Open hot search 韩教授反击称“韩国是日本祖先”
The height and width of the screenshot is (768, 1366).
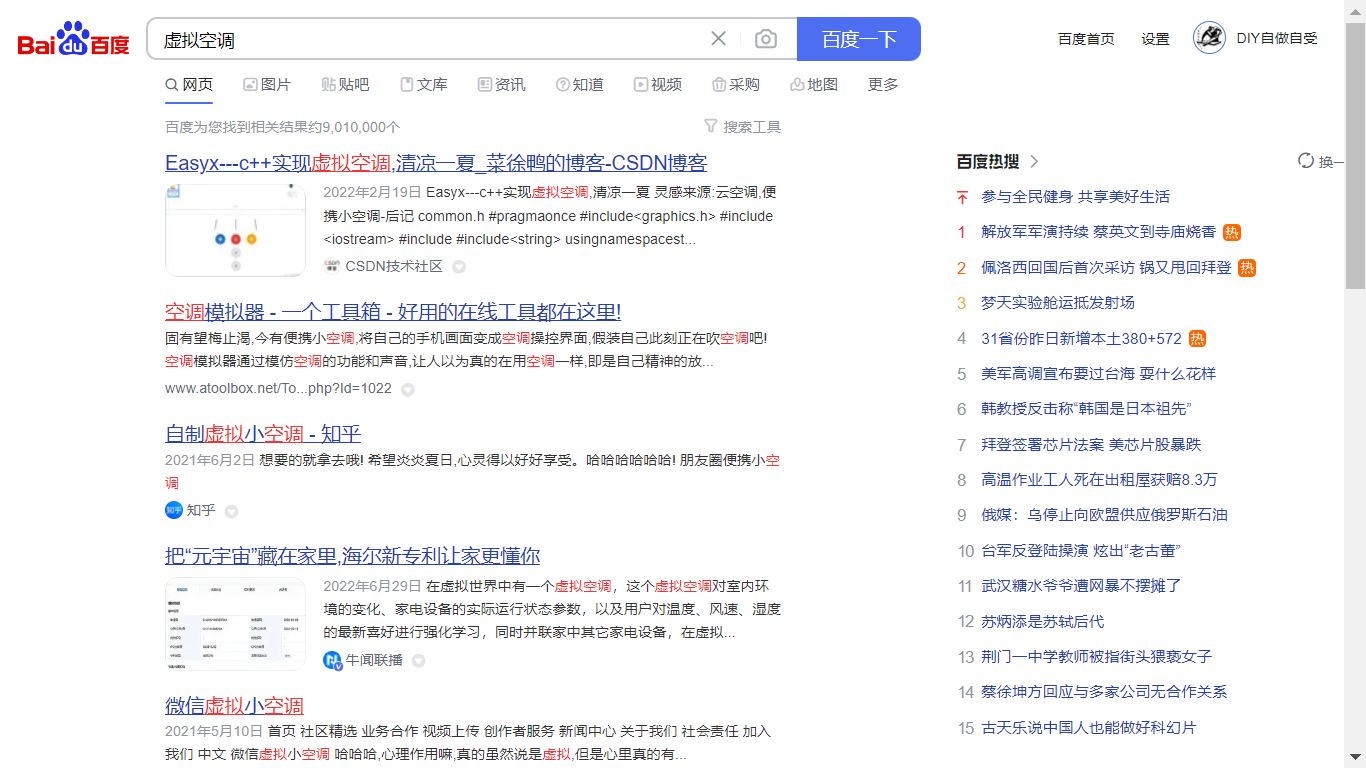(x=1086, y=409)
